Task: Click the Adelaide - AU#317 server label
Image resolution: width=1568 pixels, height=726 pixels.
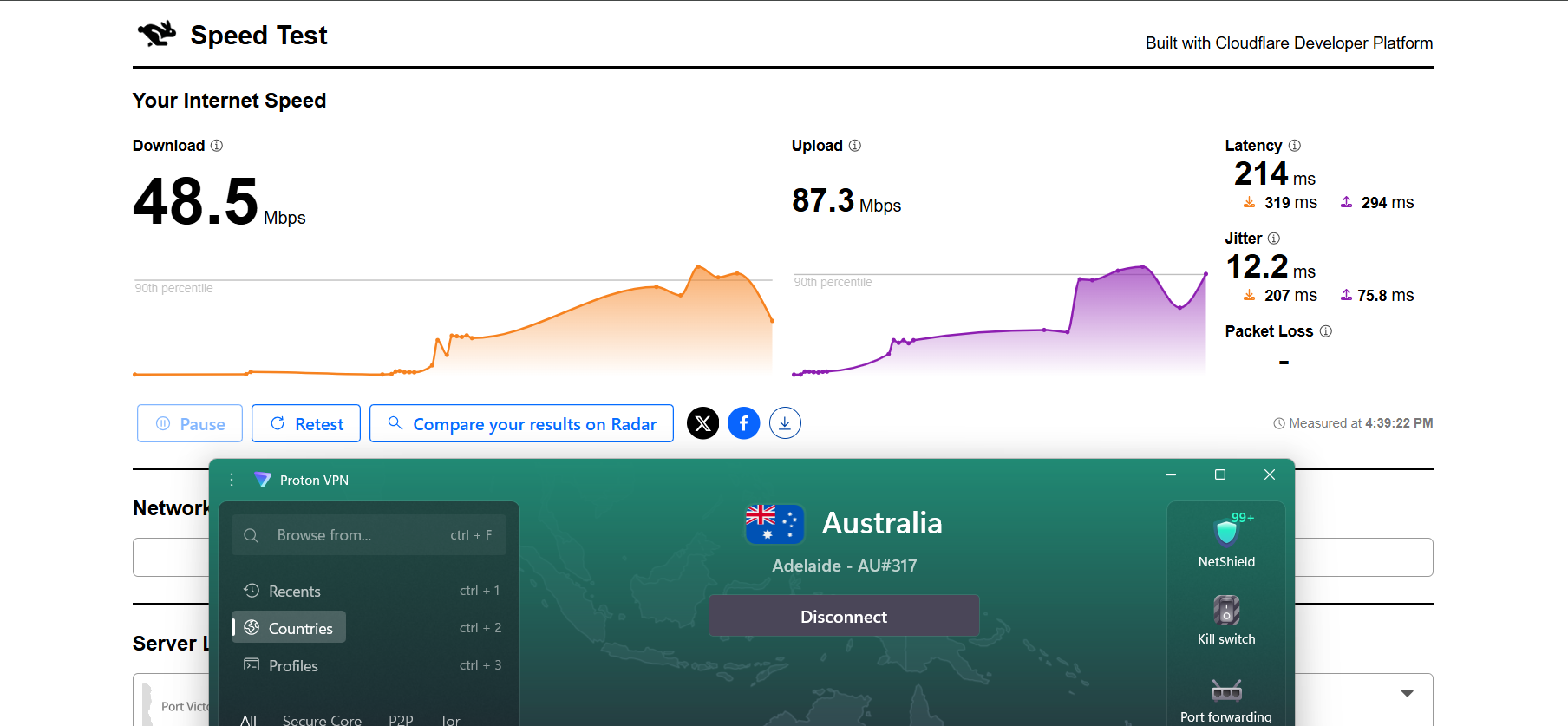Action: 844,566
